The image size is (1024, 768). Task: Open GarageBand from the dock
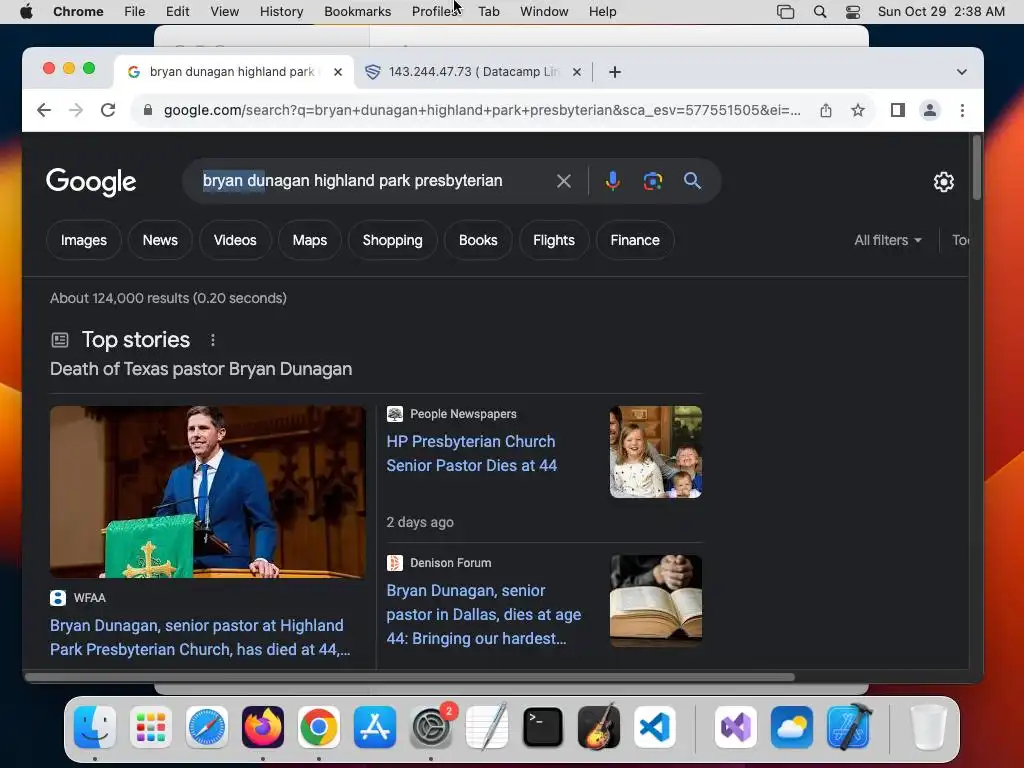[599, 727]
